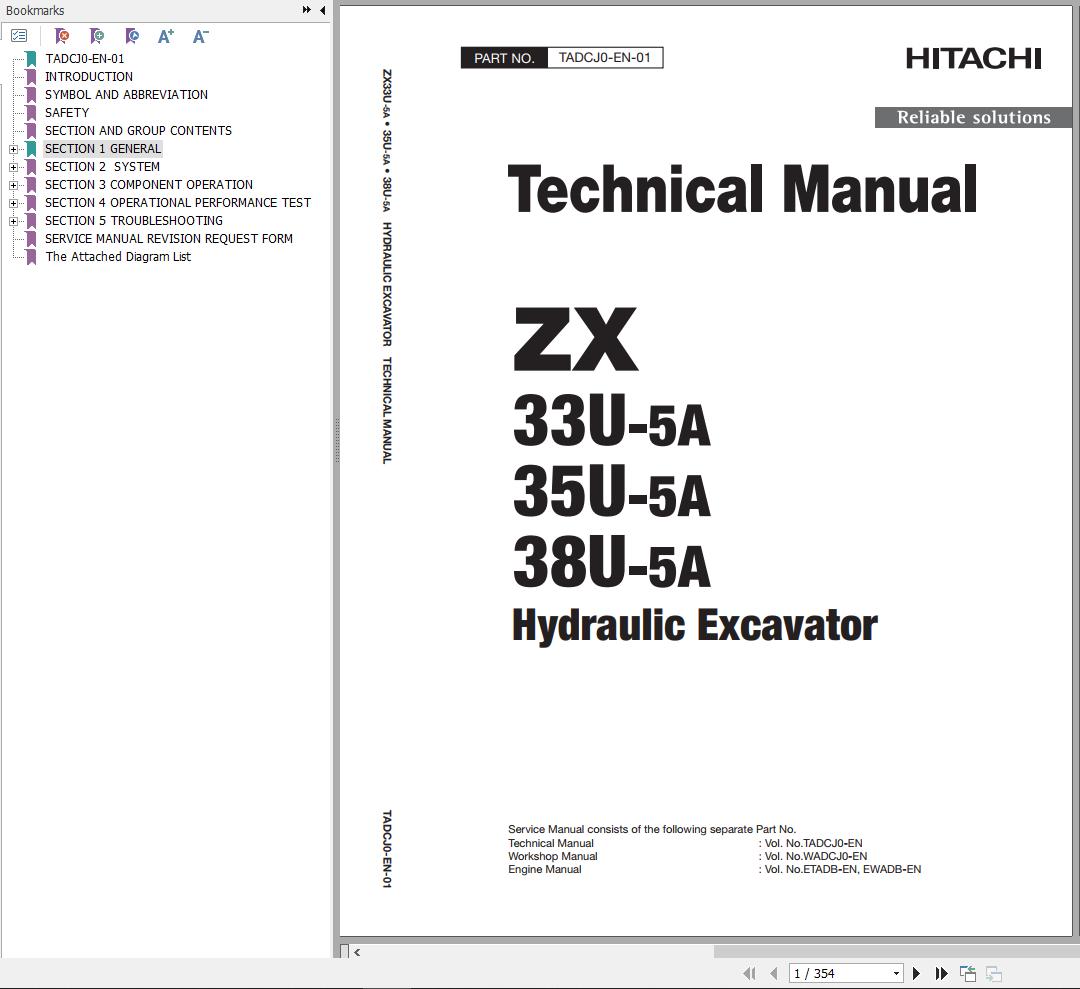Click the set bookmark destination icon

(132, 36)
